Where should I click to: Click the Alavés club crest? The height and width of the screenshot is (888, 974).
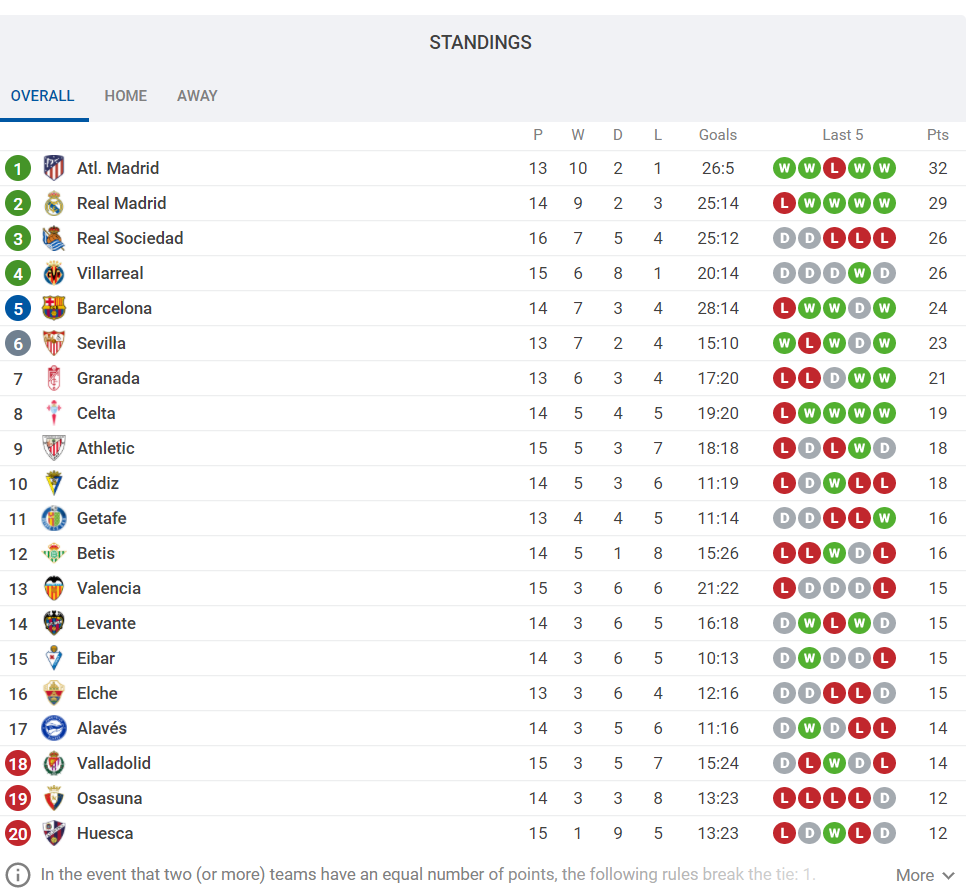point(54,728)
